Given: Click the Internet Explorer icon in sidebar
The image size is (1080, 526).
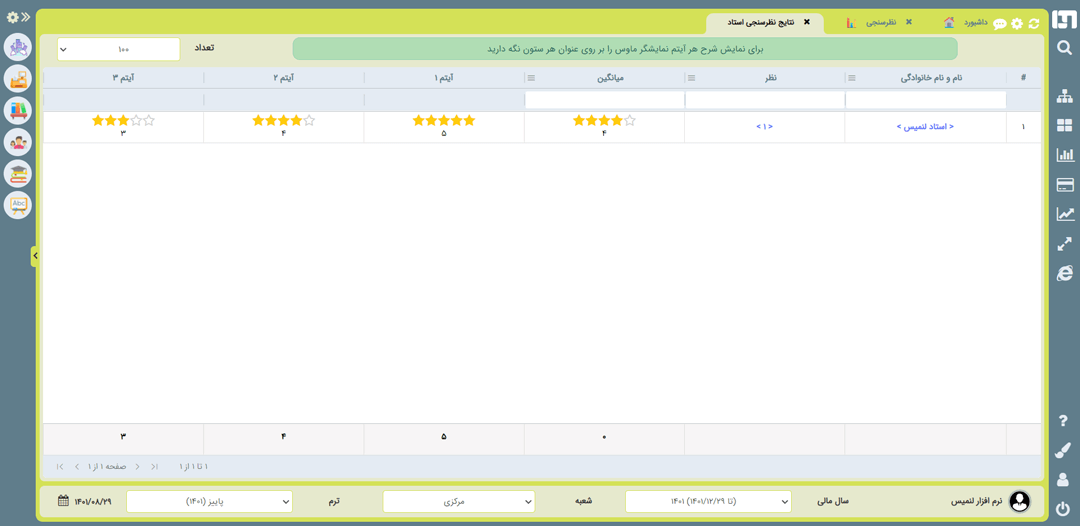Looking at the screenshot, I should pos(1065,273).
